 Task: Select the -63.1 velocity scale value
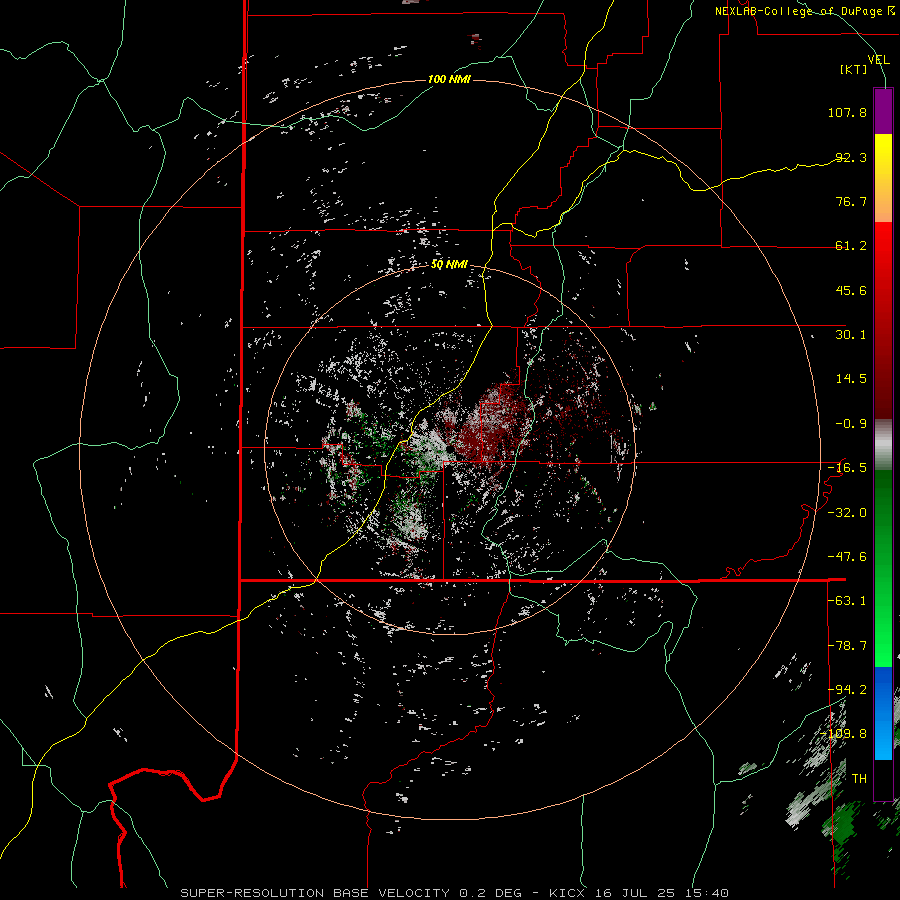847,601
